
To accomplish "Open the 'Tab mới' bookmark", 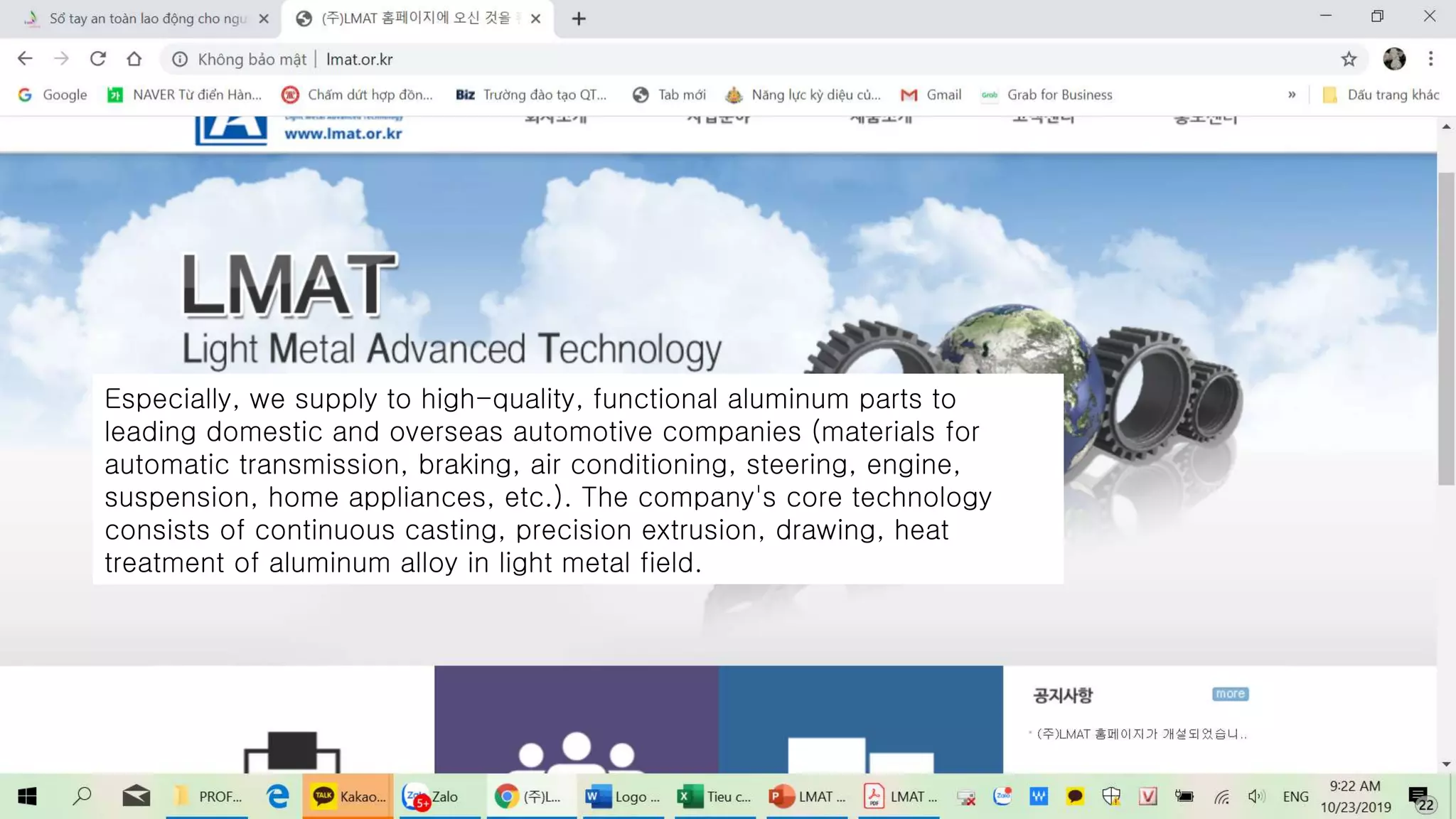I will point(669,95).
